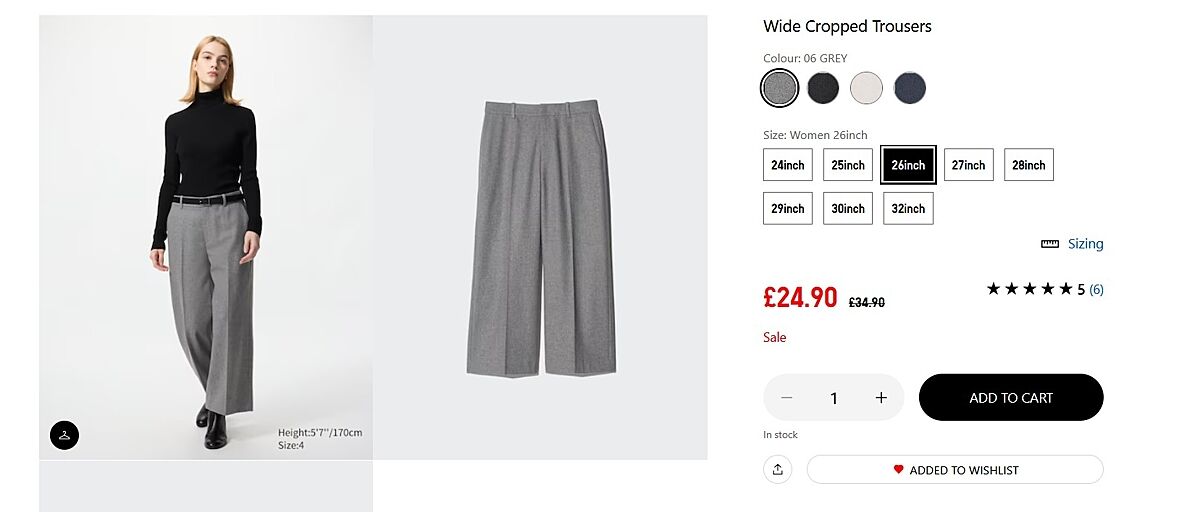Click the minus quantity button
The height and width of the screenshot is (512, 1200).
[787, 398]
